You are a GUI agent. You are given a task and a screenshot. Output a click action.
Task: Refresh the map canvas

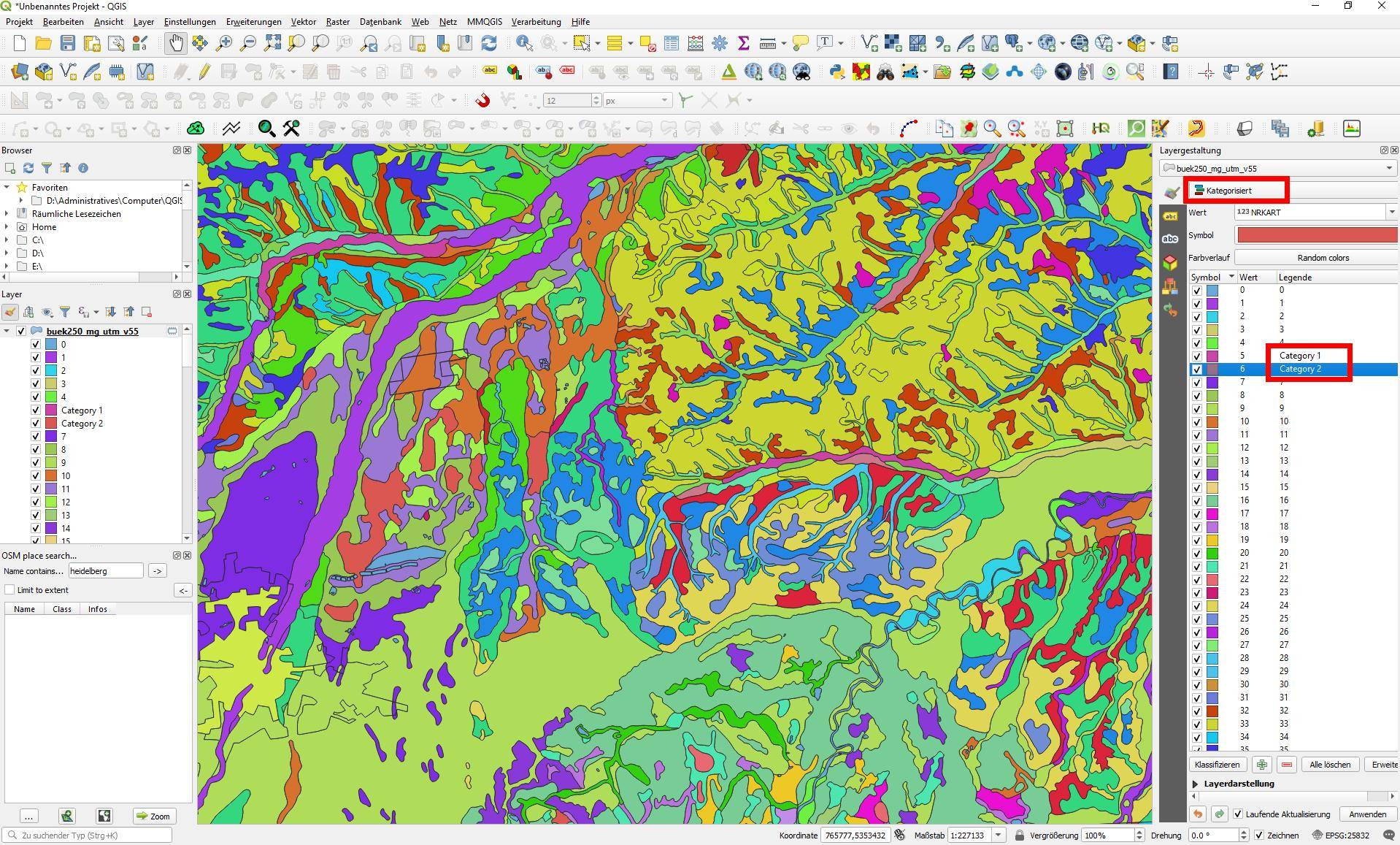click(489, 43)
